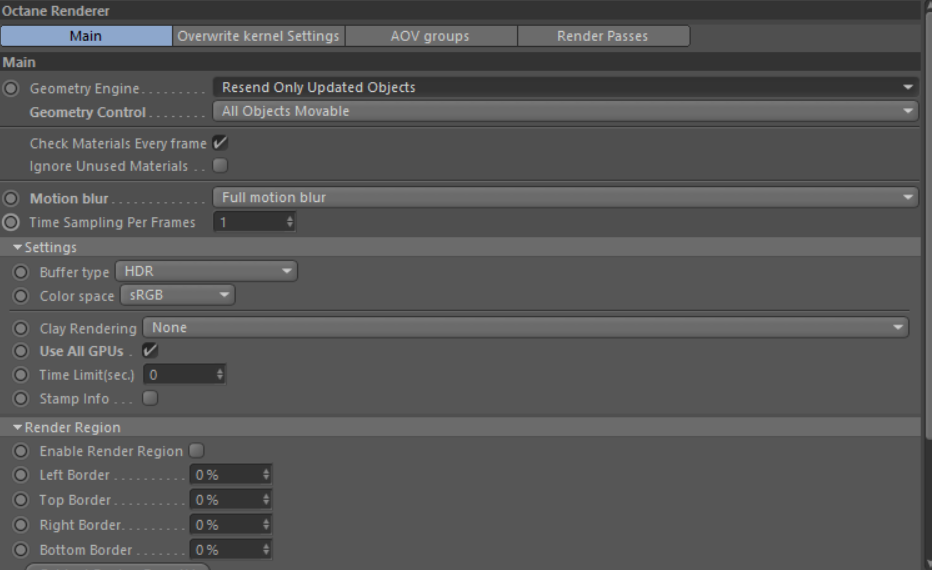Open Overwrite kernel Settings tab
The image size is (932, 570).
coord(259,36)
